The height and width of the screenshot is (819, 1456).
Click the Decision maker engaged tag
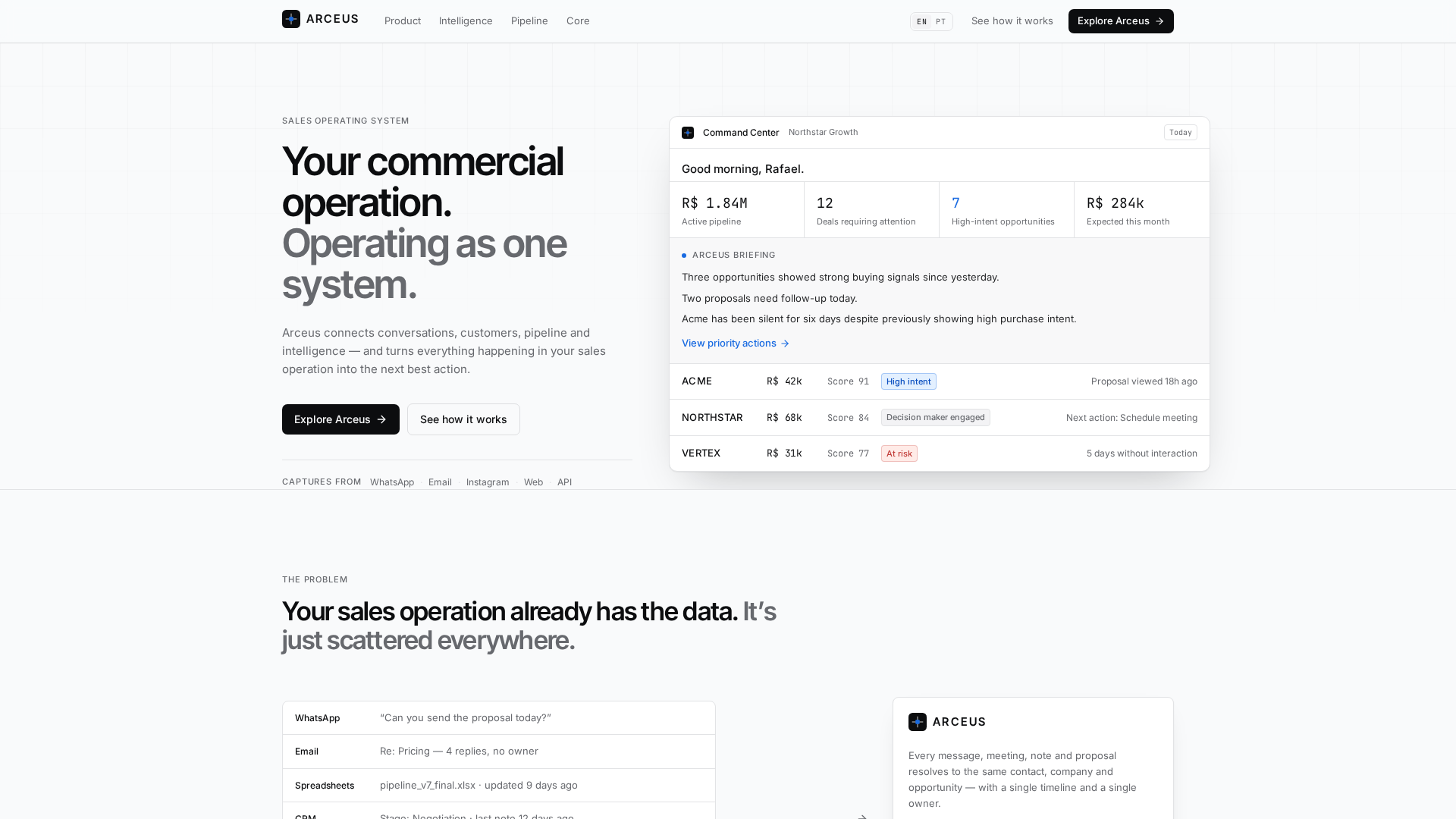pyautogui.click(x=935, y=418)
